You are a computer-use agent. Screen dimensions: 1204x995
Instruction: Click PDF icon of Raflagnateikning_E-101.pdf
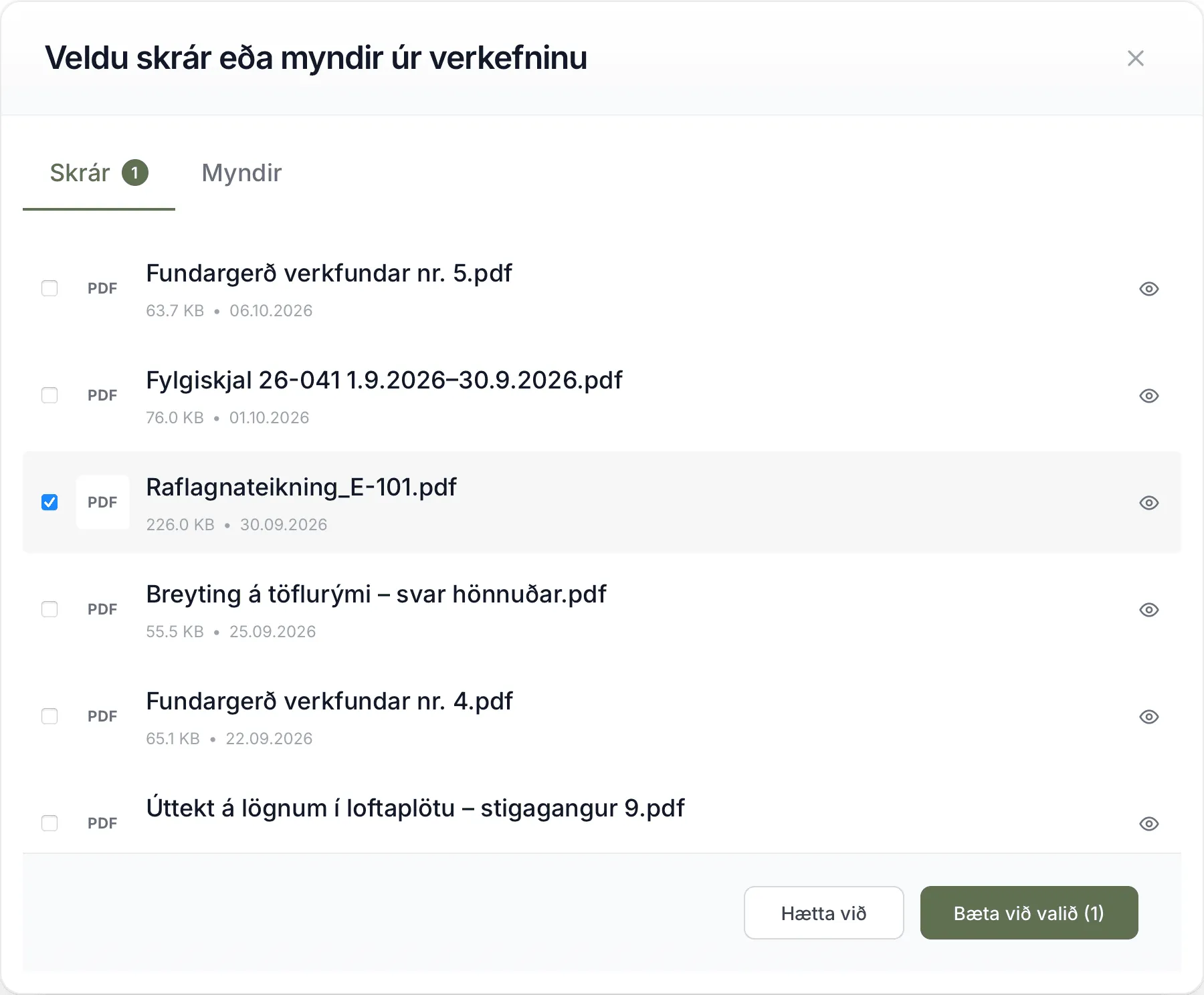[x=102, y=502]
